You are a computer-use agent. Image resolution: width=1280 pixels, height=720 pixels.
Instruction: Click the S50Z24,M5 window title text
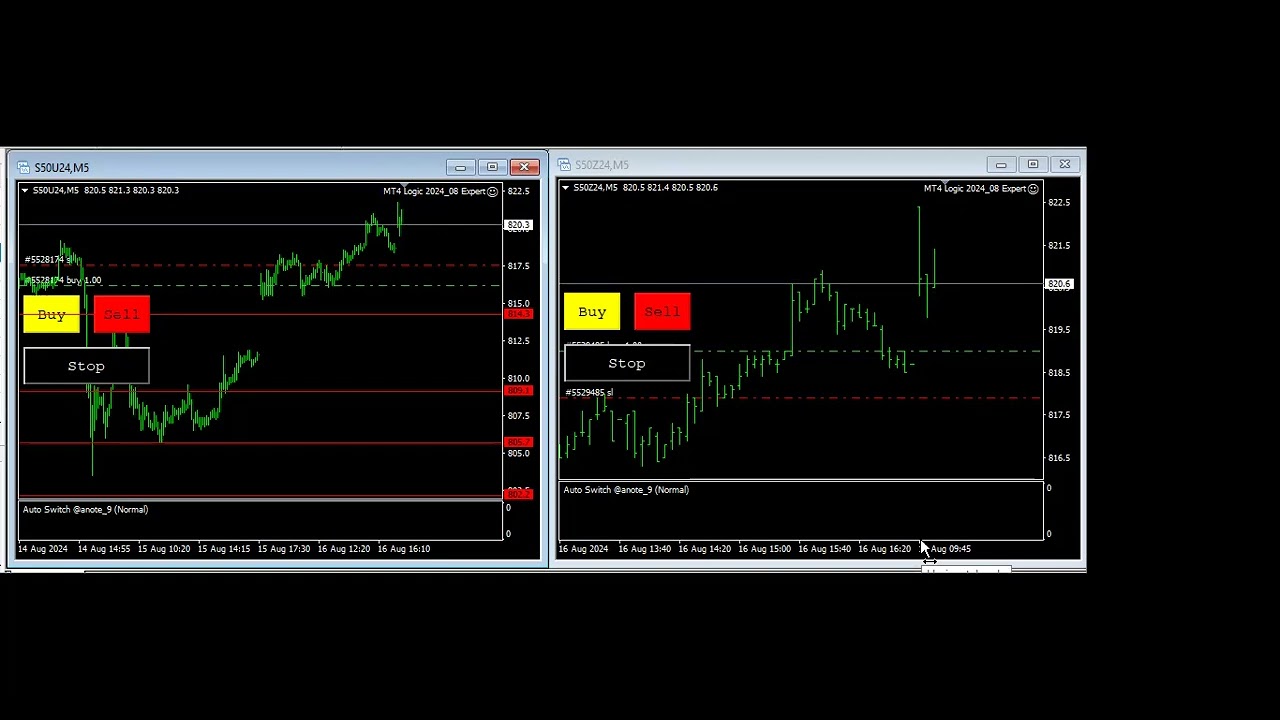click(602, 165)
